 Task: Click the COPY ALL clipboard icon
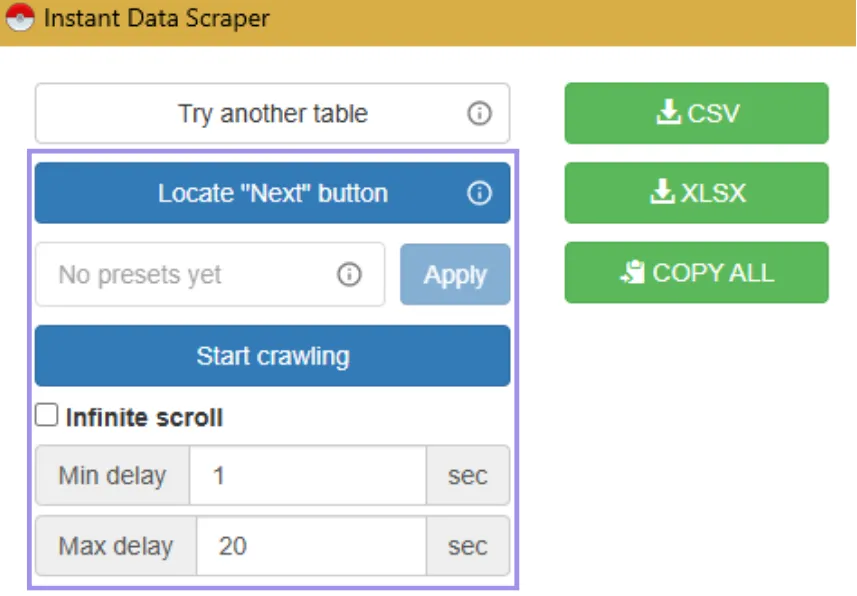click(x=632, y=272)
